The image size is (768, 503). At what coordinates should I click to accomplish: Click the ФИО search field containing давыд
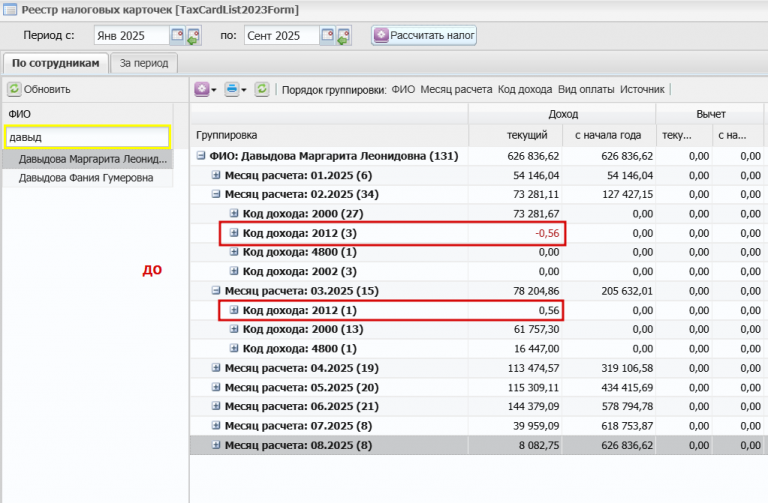pos(88,137)
